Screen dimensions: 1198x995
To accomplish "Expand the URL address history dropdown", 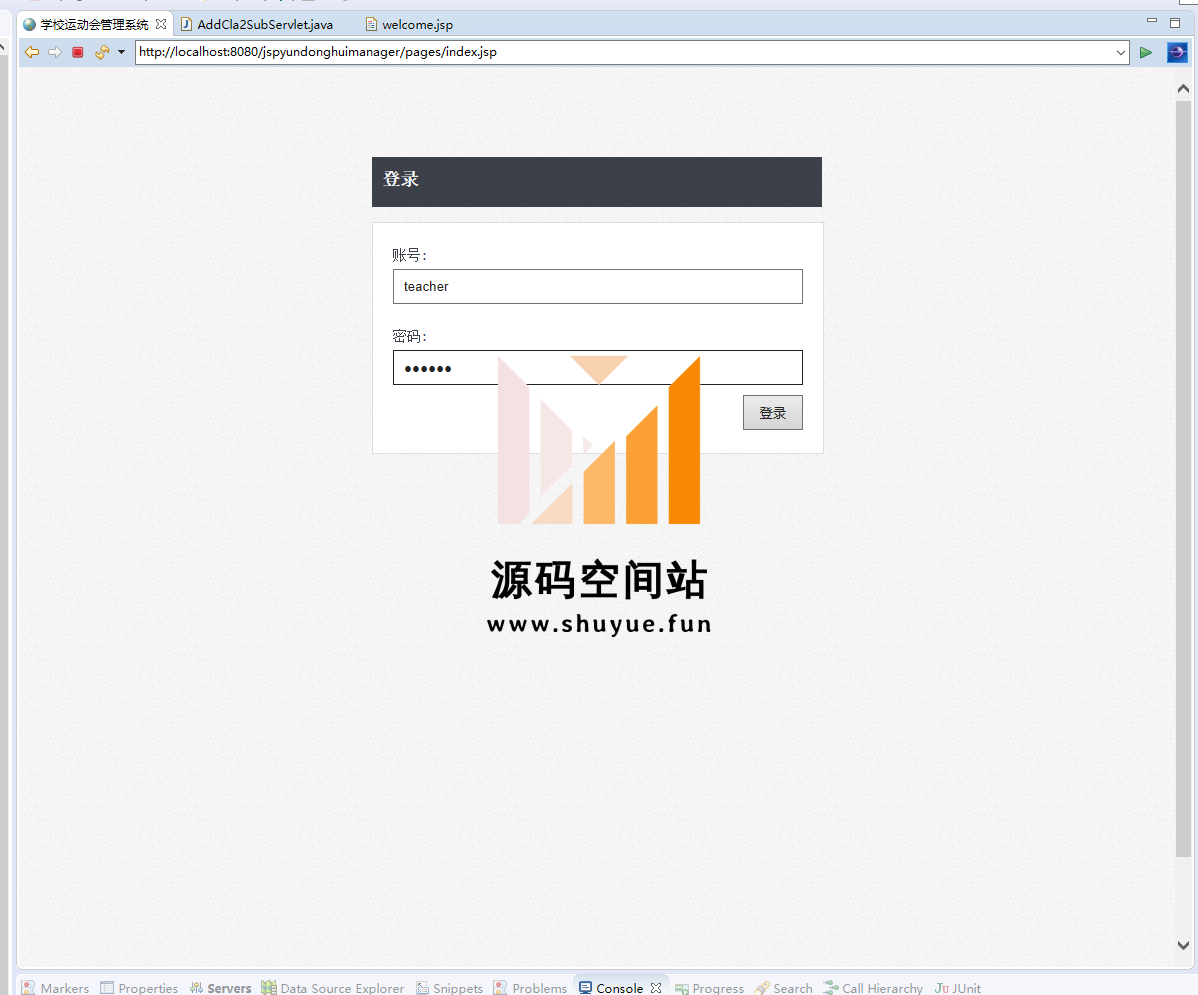I will 1121,53.
